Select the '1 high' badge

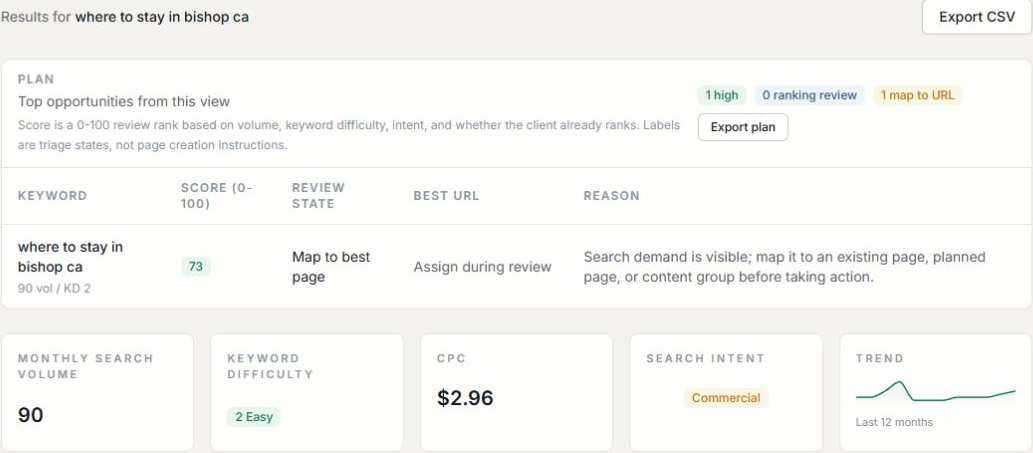[721, 95]
